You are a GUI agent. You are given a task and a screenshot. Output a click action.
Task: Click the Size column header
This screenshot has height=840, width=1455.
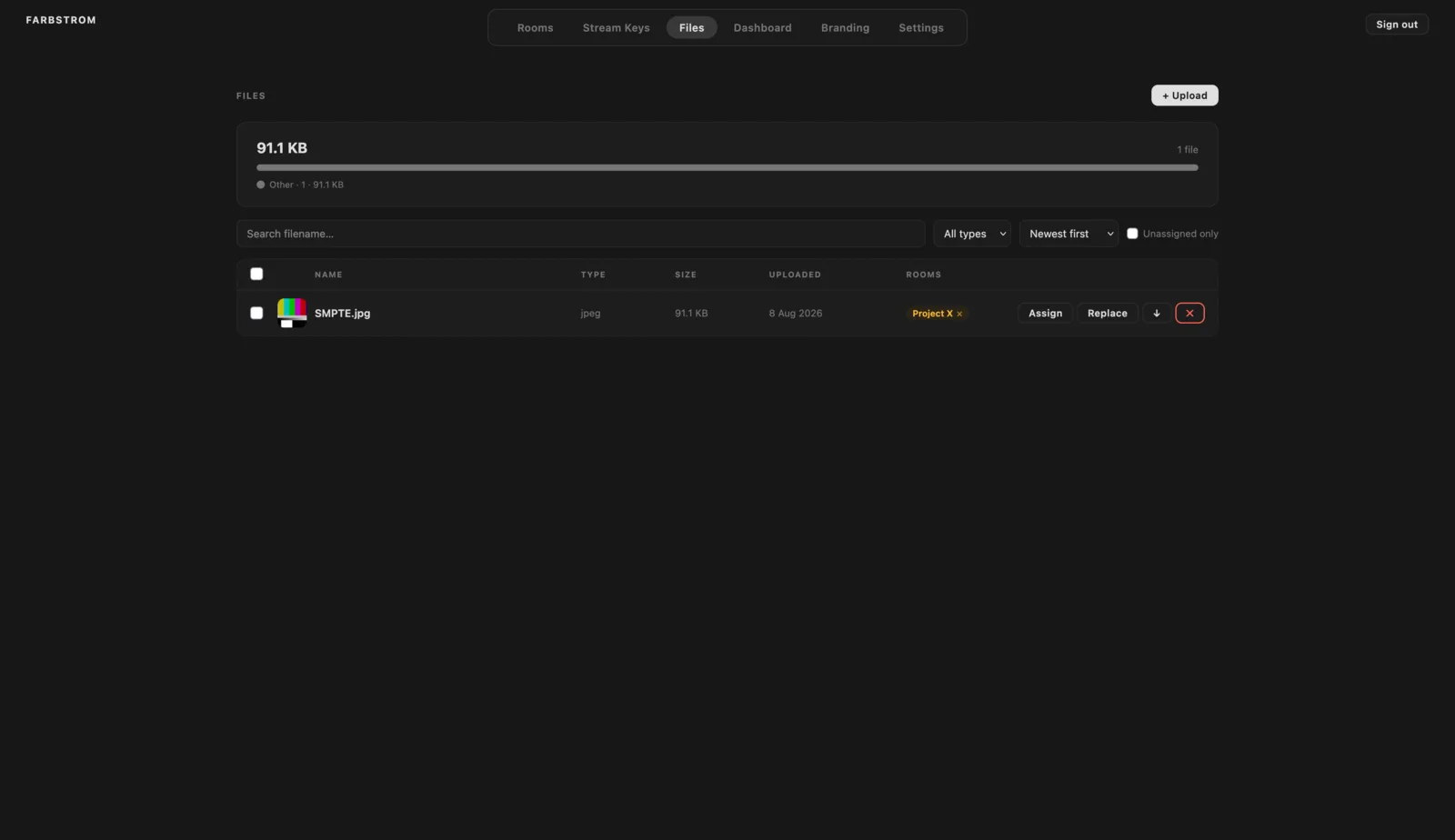click(x=686, y=275)
